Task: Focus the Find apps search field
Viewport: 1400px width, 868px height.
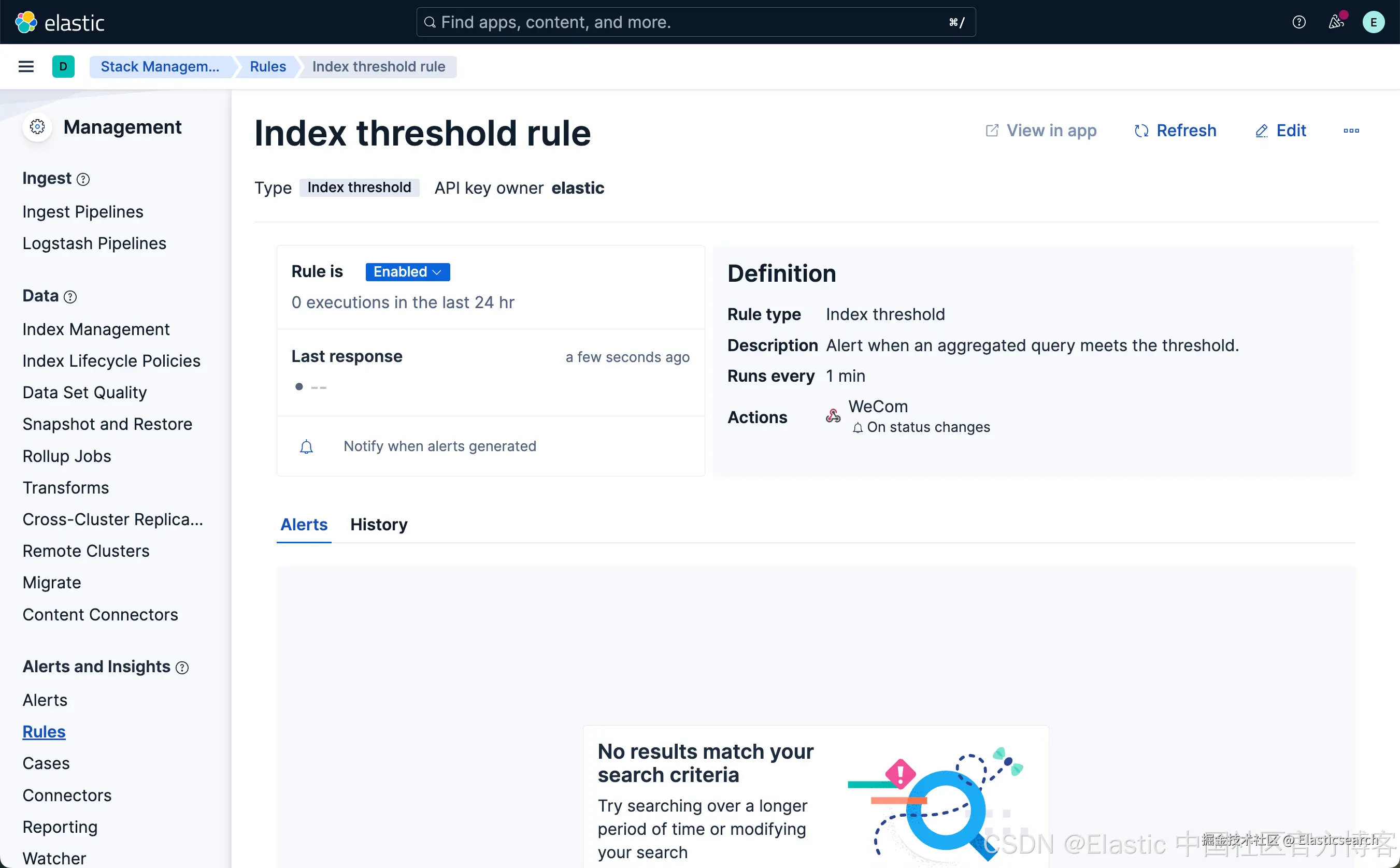Action: pyautogui.click(x=695, y=22)
